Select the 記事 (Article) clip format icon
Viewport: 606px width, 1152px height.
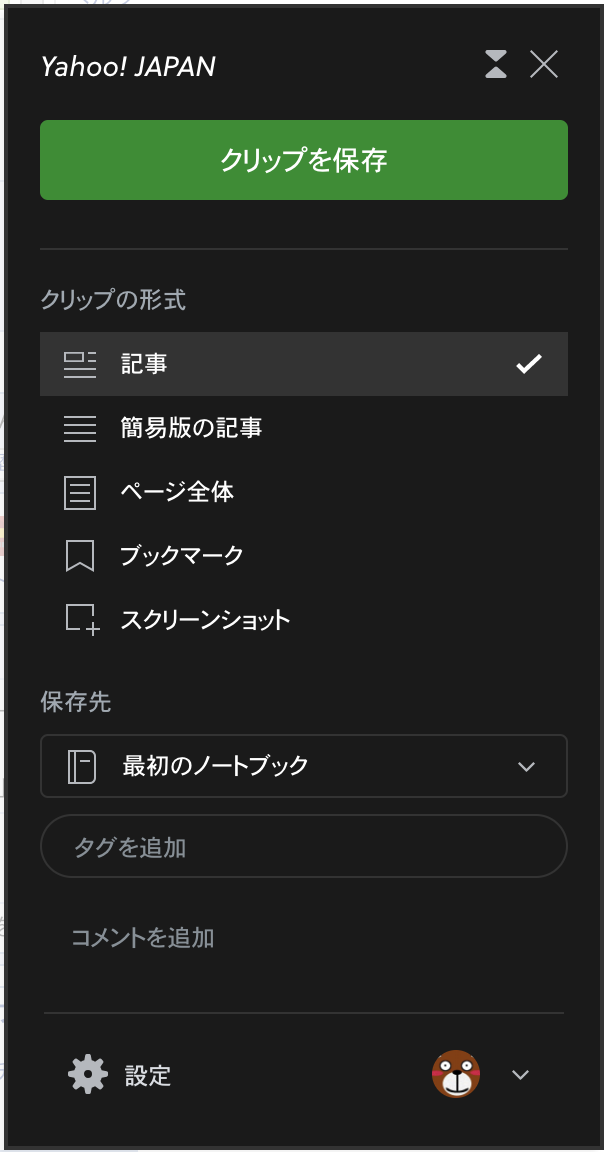tap(80, 364)
